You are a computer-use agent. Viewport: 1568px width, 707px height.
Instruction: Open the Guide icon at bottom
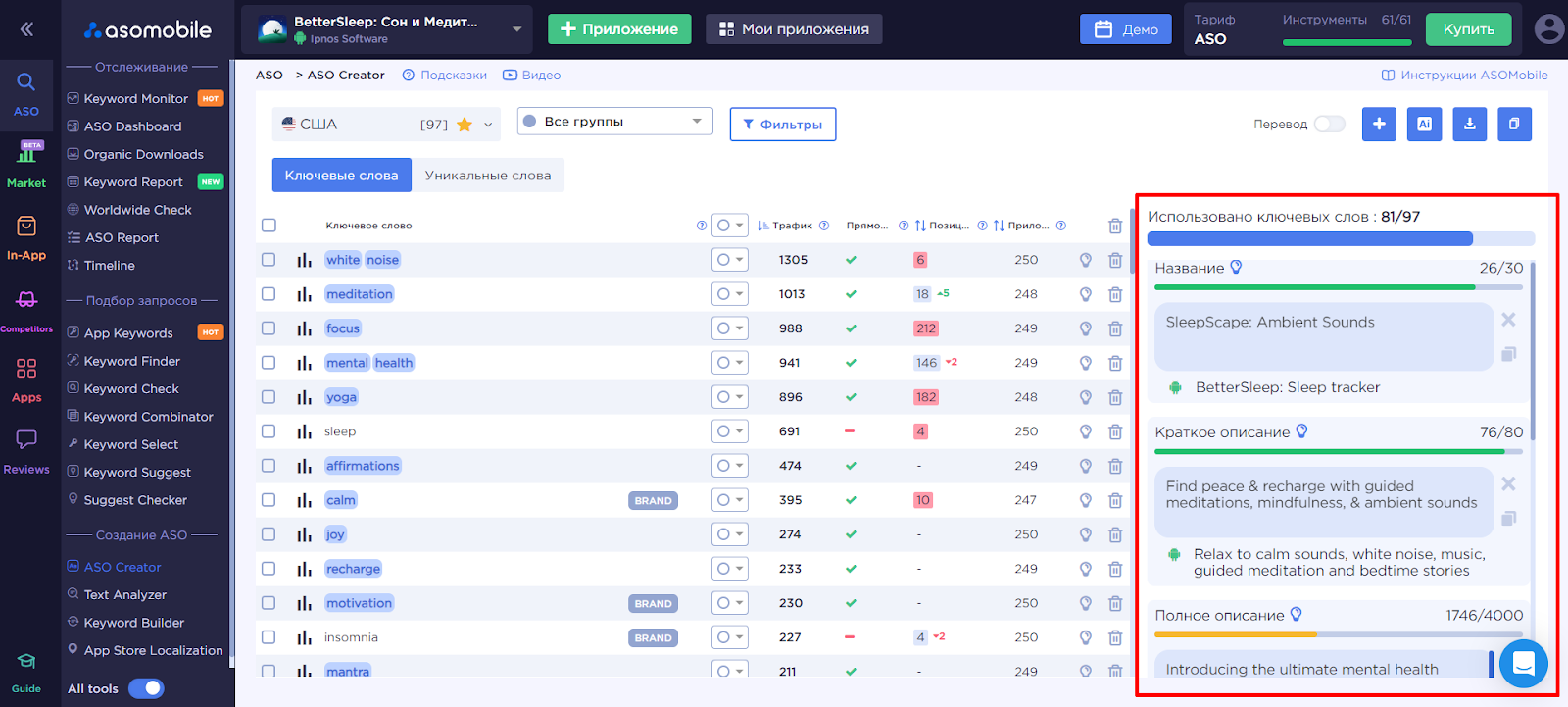click(x=26, y=672)
